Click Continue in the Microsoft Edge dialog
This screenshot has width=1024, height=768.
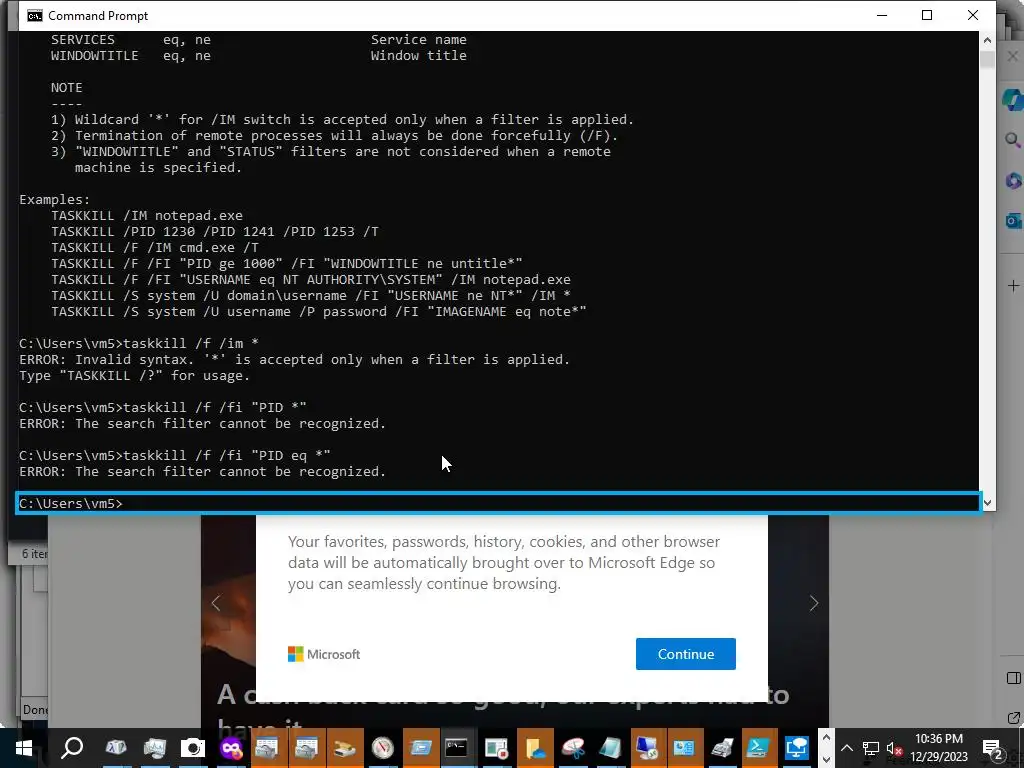point(685,654)
